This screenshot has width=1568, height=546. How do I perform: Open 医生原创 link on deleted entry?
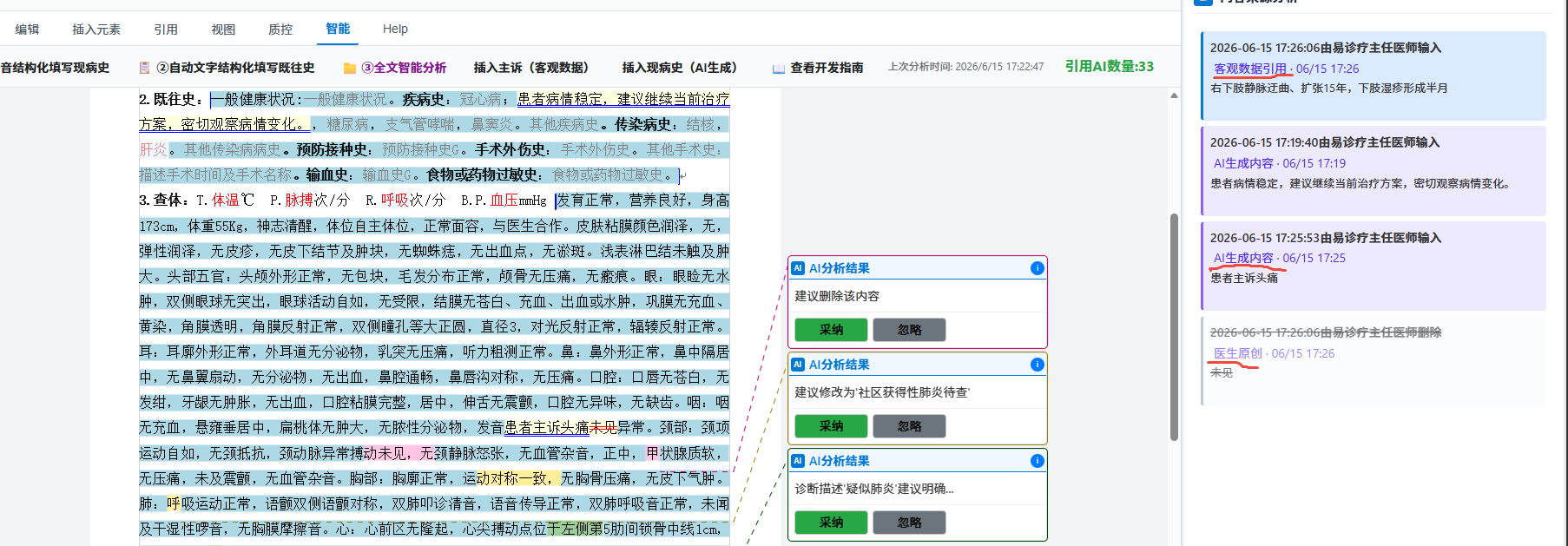1238,353
